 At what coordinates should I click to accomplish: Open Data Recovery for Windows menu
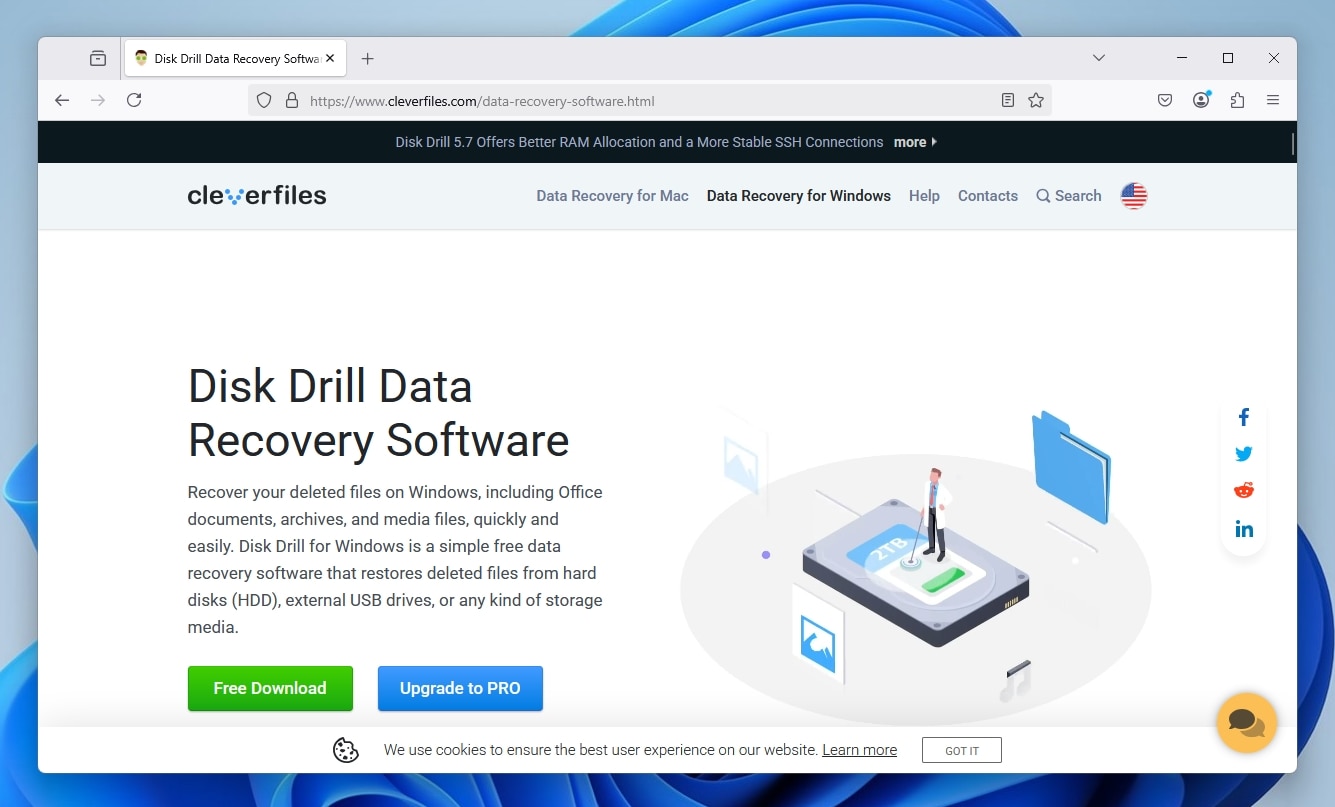coord(798,196)
